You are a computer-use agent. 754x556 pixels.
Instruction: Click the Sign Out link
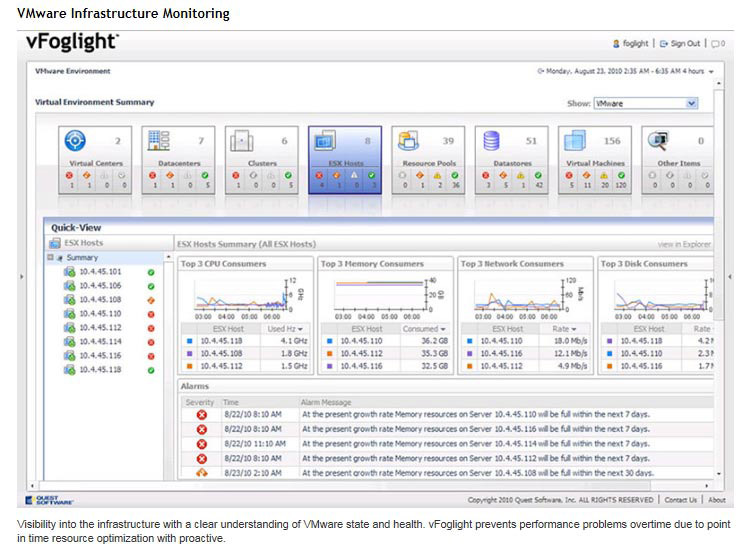(685, 44)
